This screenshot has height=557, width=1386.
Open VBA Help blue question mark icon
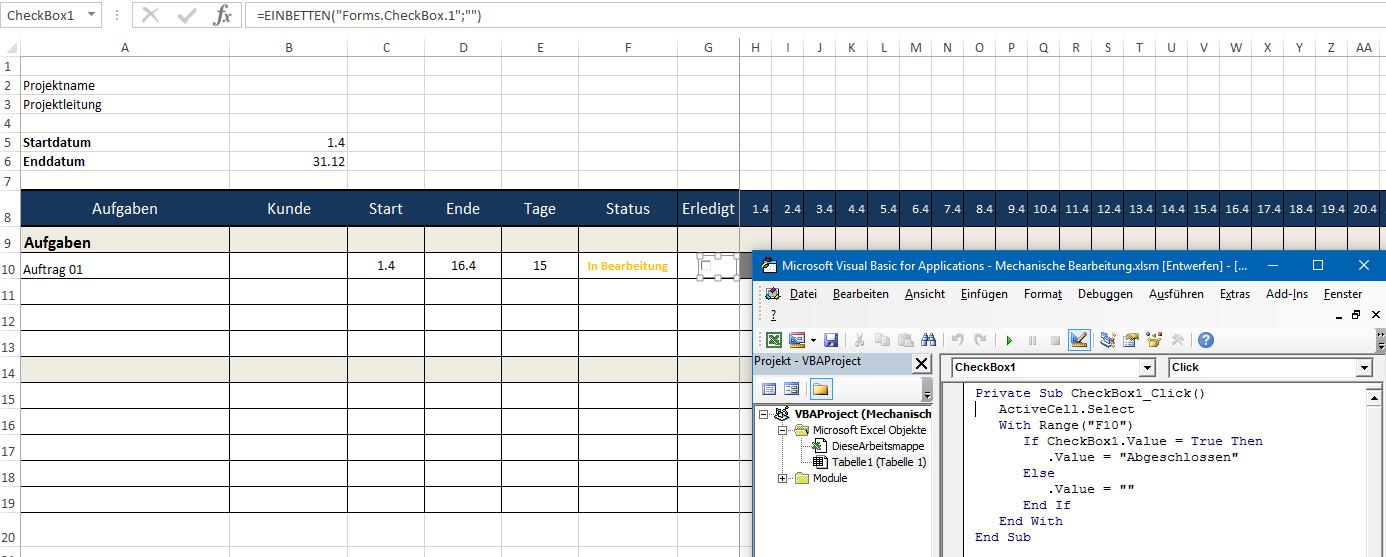[x=1206, y=340]
